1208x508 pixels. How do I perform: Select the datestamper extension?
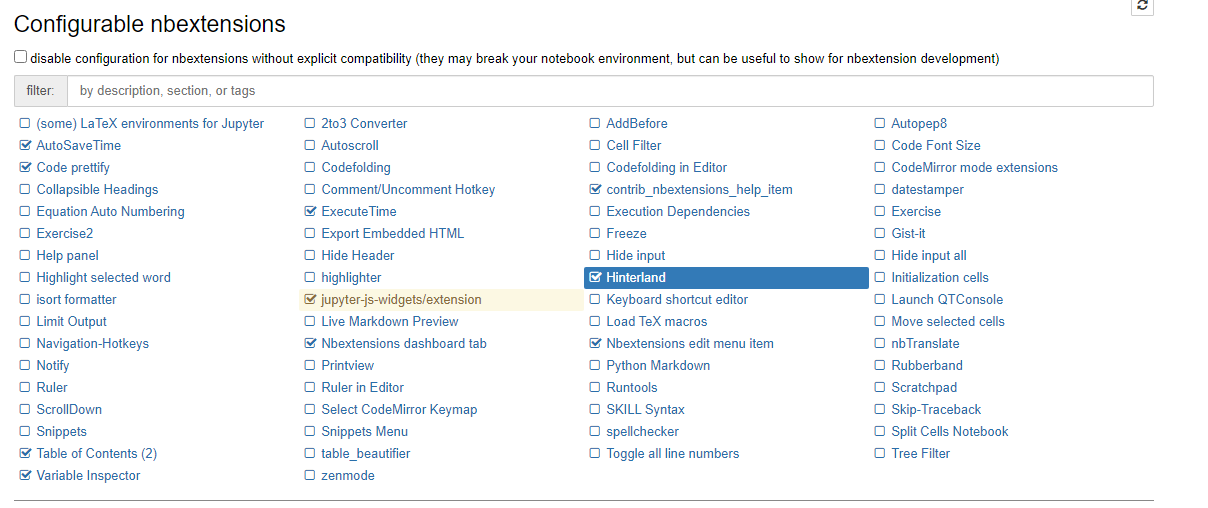tap(928, 189)
